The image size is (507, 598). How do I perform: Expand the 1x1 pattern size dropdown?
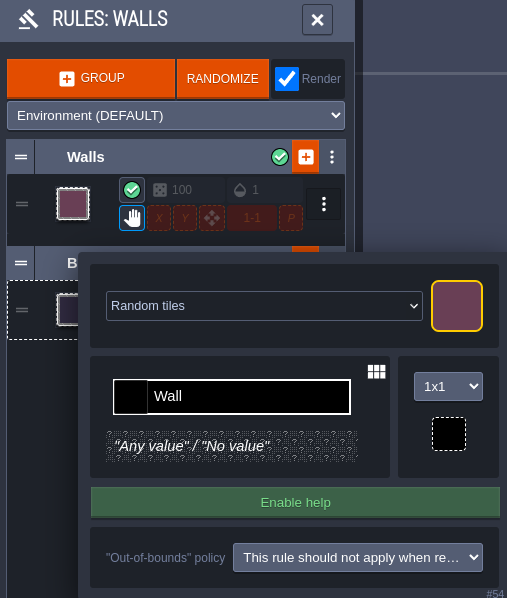448,387
